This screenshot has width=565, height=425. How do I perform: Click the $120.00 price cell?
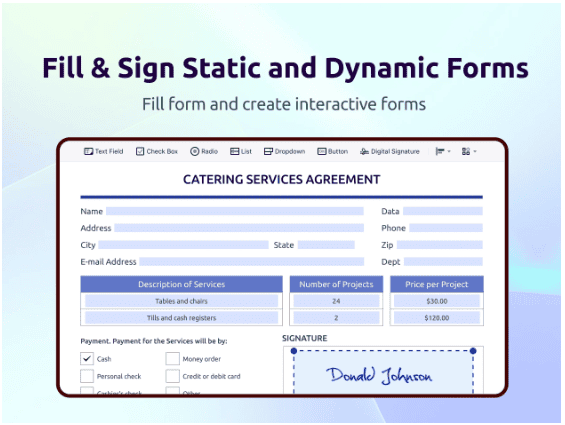(x=437, y=318)
